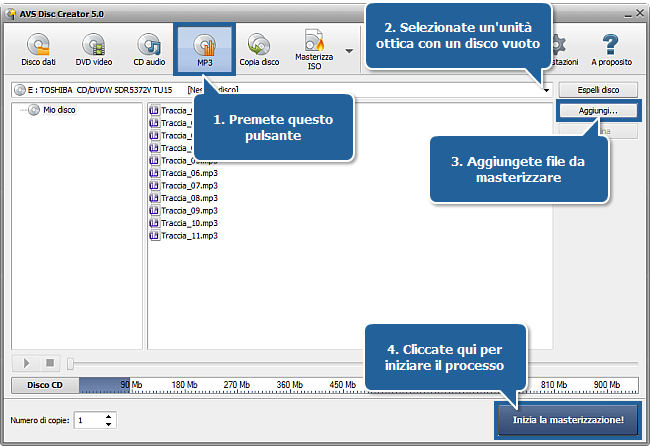Click the AVS Disc Creator title bar icon

click(x=11, y=14)
